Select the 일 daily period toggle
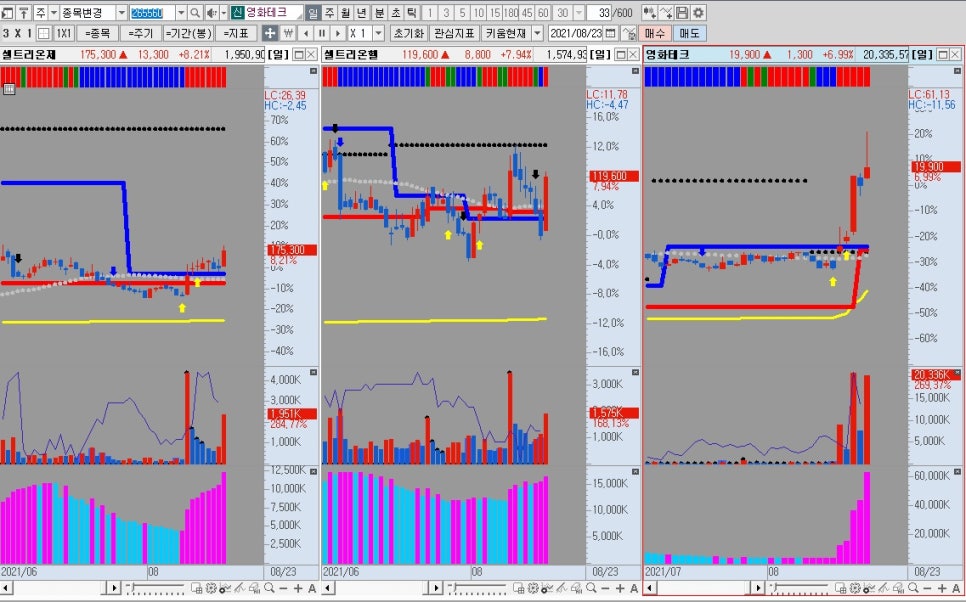 [x=313, y=12]
